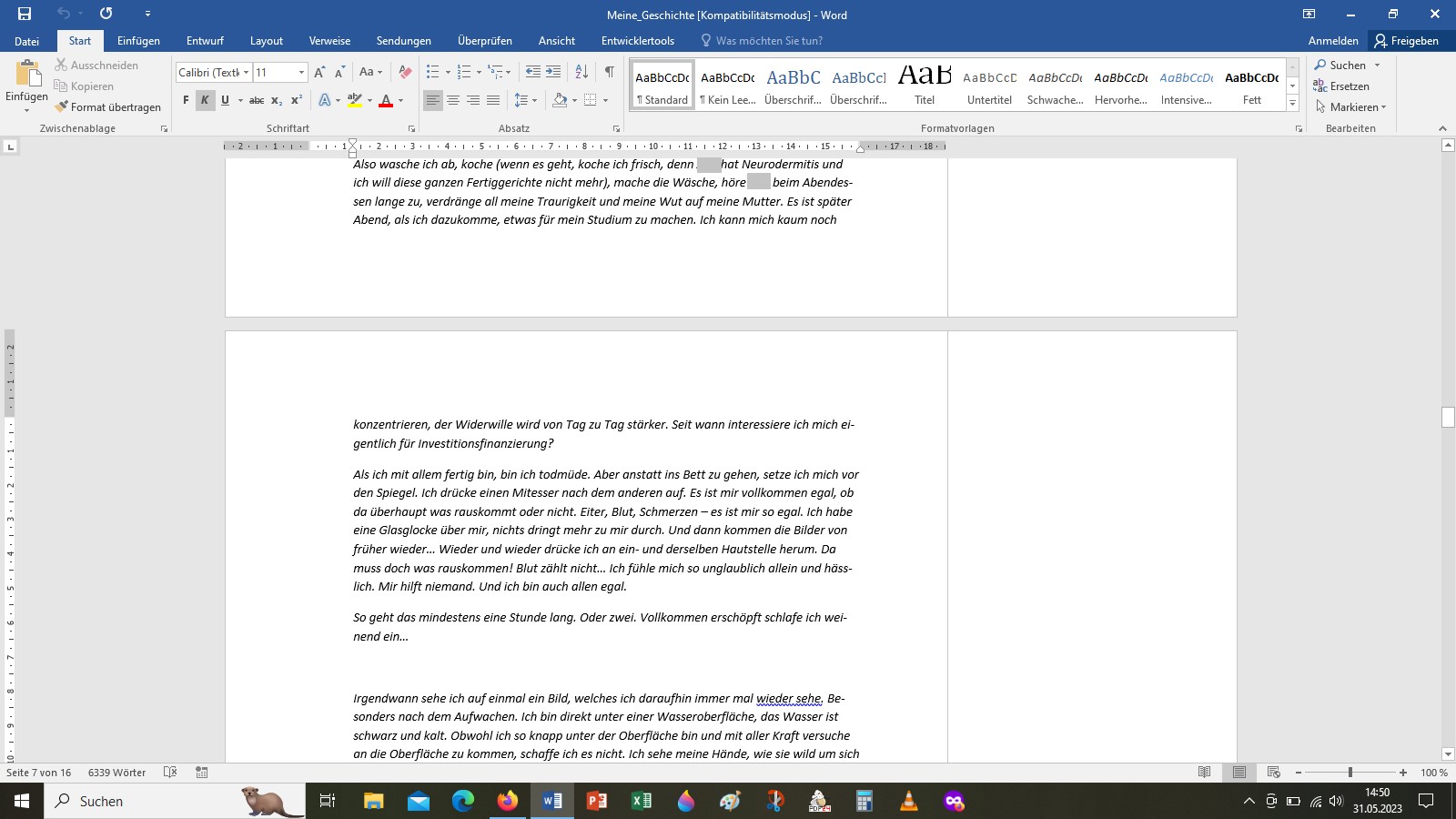Undo the last action
This screenshot has width=1456, height=819.
(x=63, y=14)
